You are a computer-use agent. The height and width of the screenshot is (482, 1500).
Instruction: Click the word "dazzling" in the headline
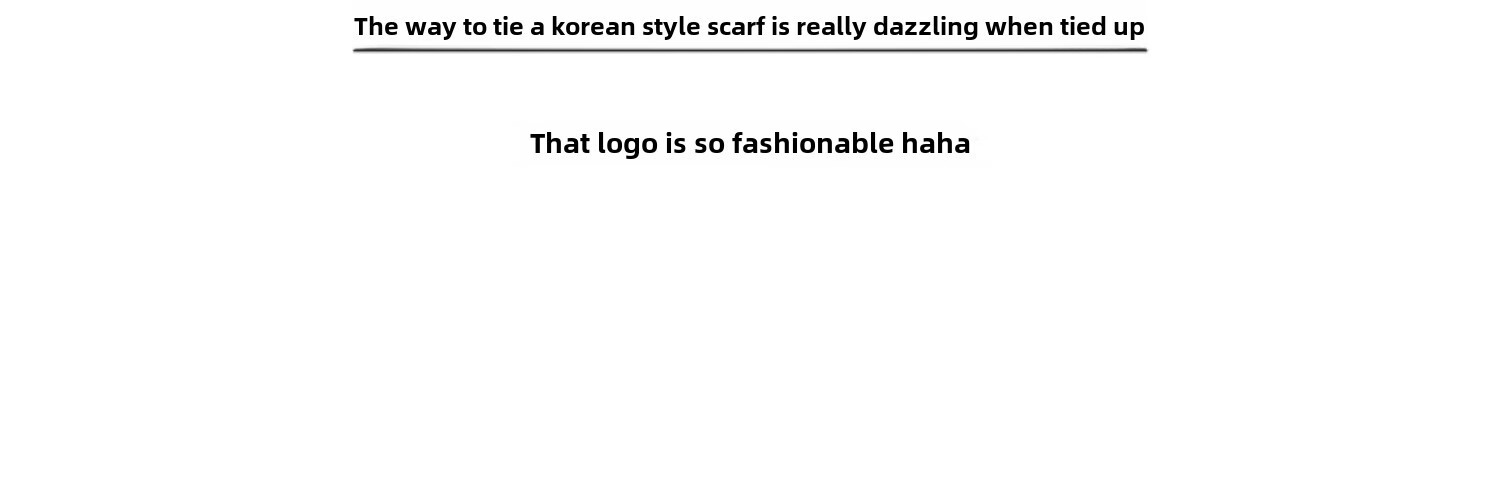(925, 27)
